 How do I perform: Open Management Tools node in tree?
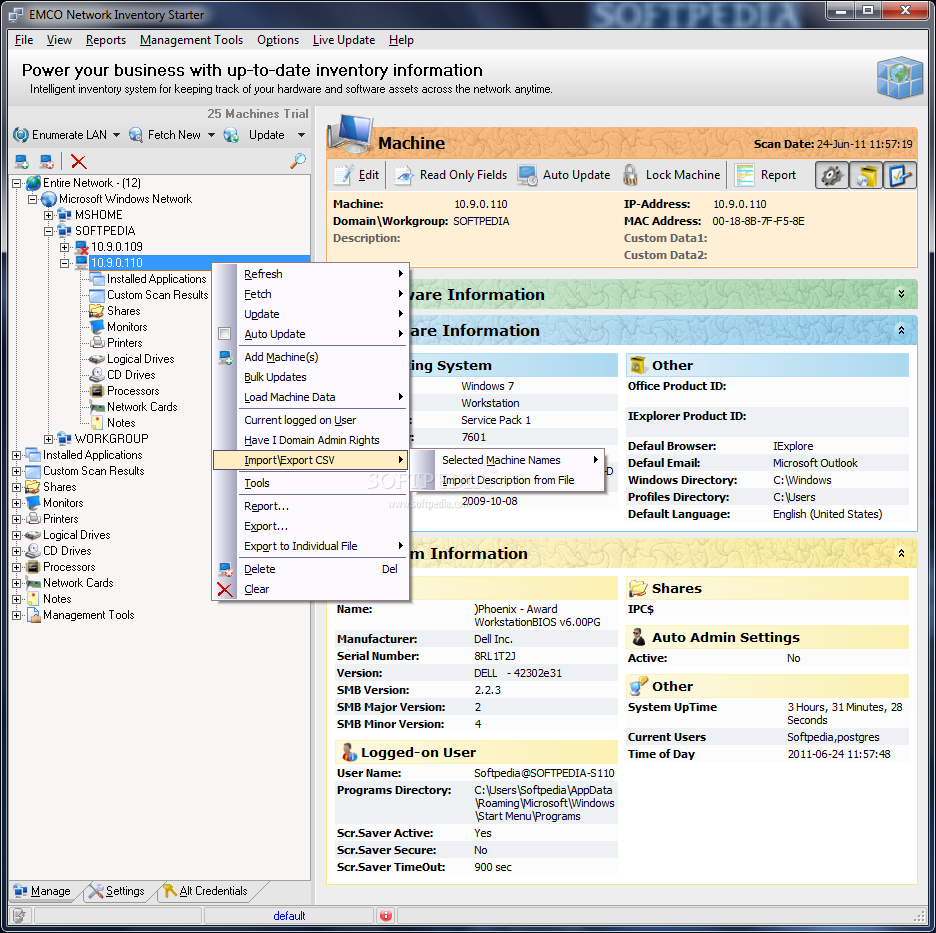pos(88,615)
